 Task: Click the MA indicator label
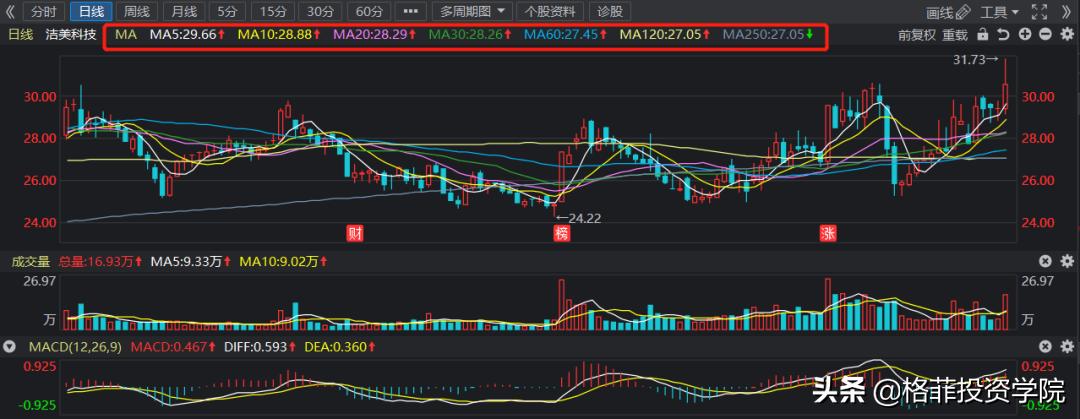126,34
